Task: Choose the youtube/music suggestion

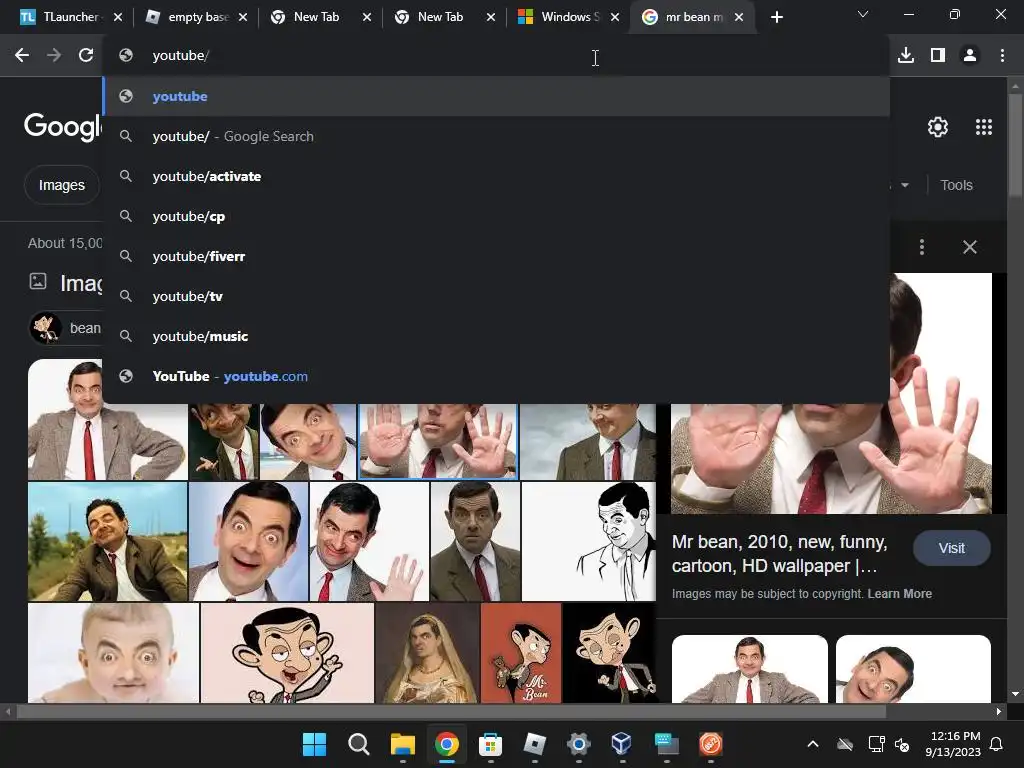Action: 496,336
